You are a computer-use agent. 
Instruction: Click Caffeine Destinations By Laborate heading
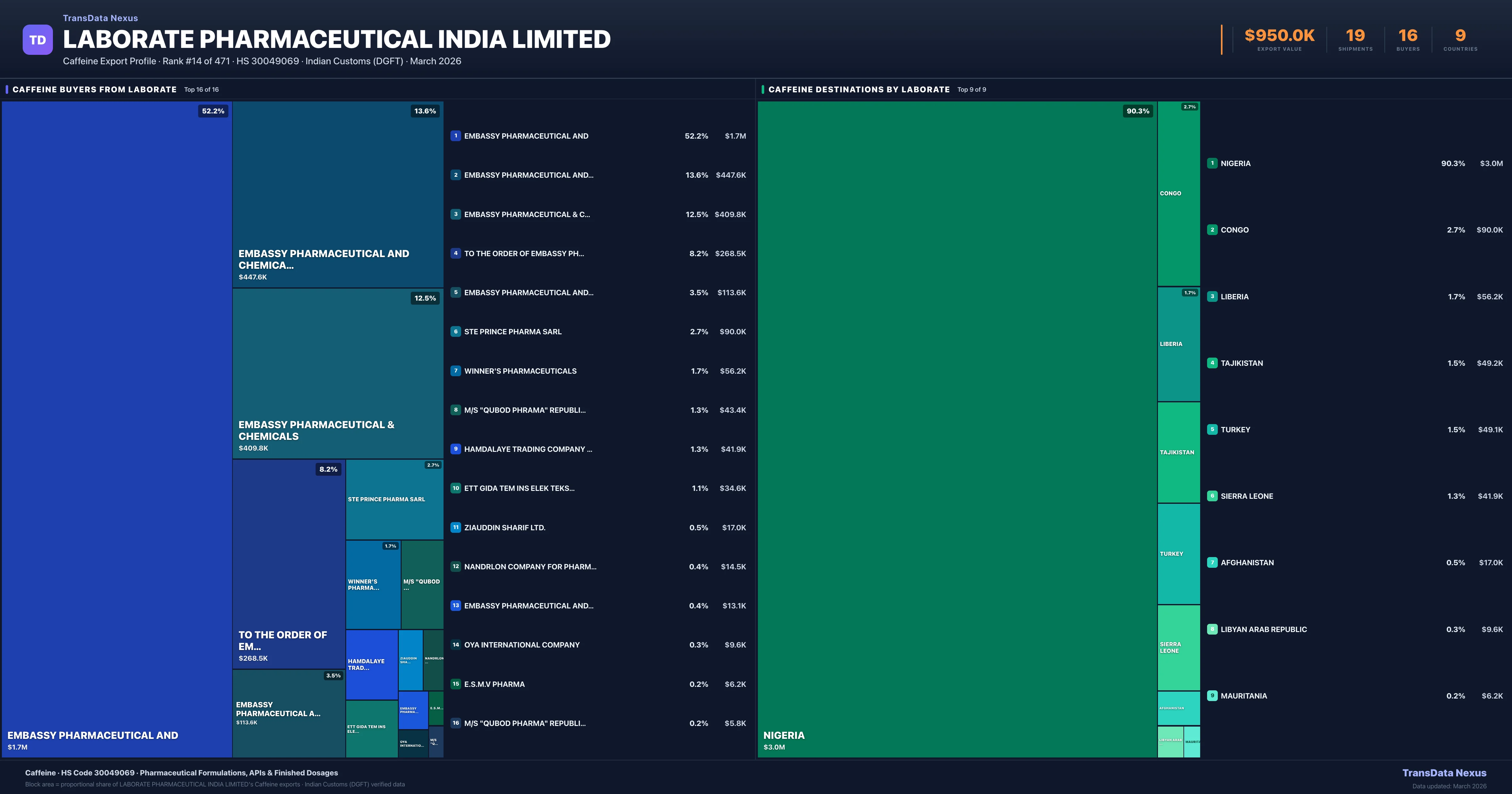pos(859,89)
